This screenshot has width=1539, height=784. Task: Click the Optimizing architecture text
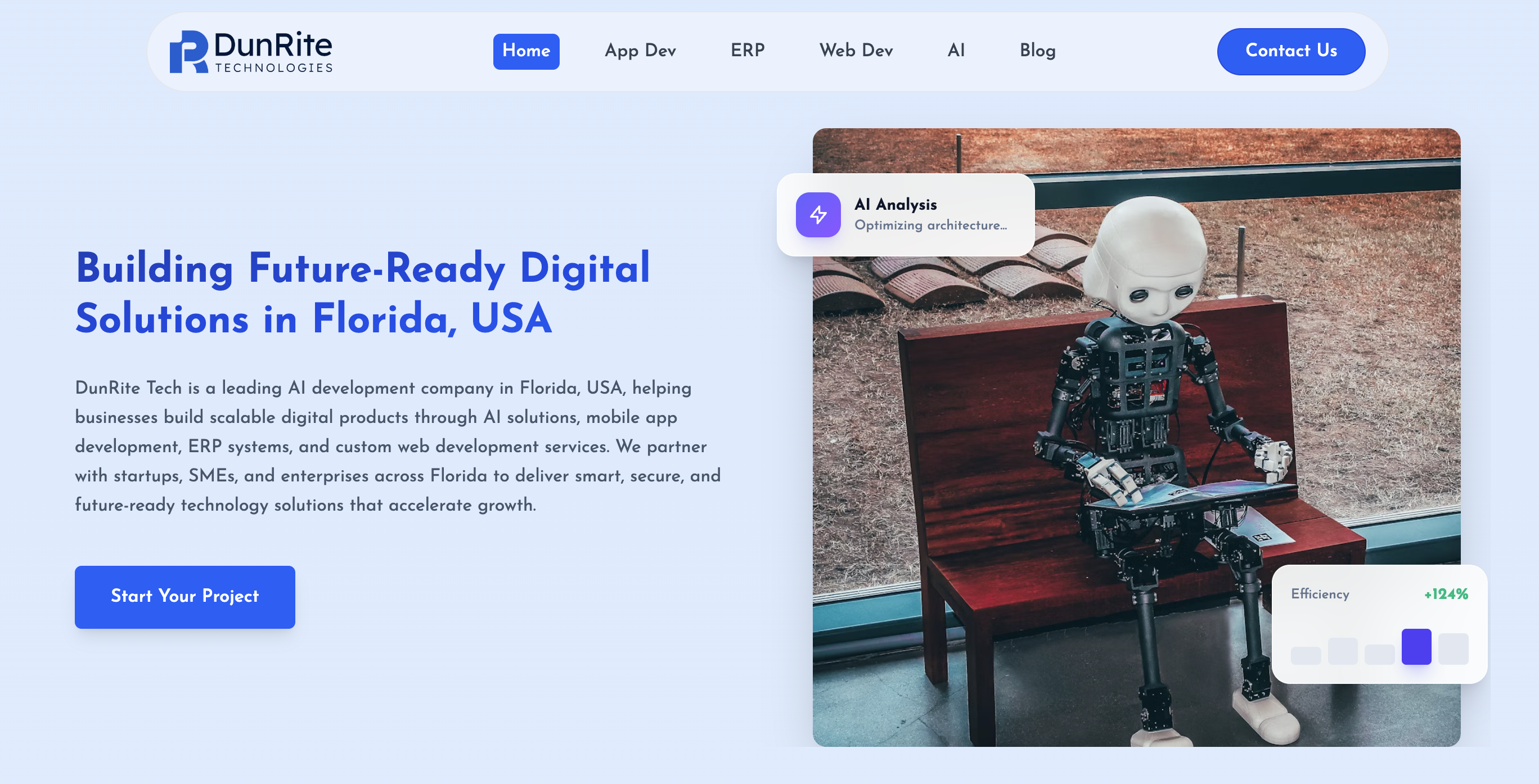coord(931,226)
